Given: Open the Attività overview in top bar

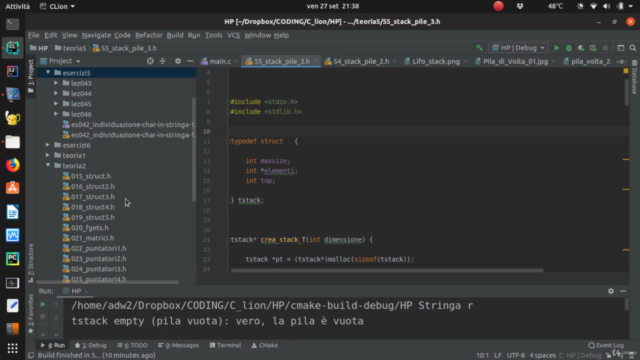Looking at the screenshot, I should click(x=18, y=6).
